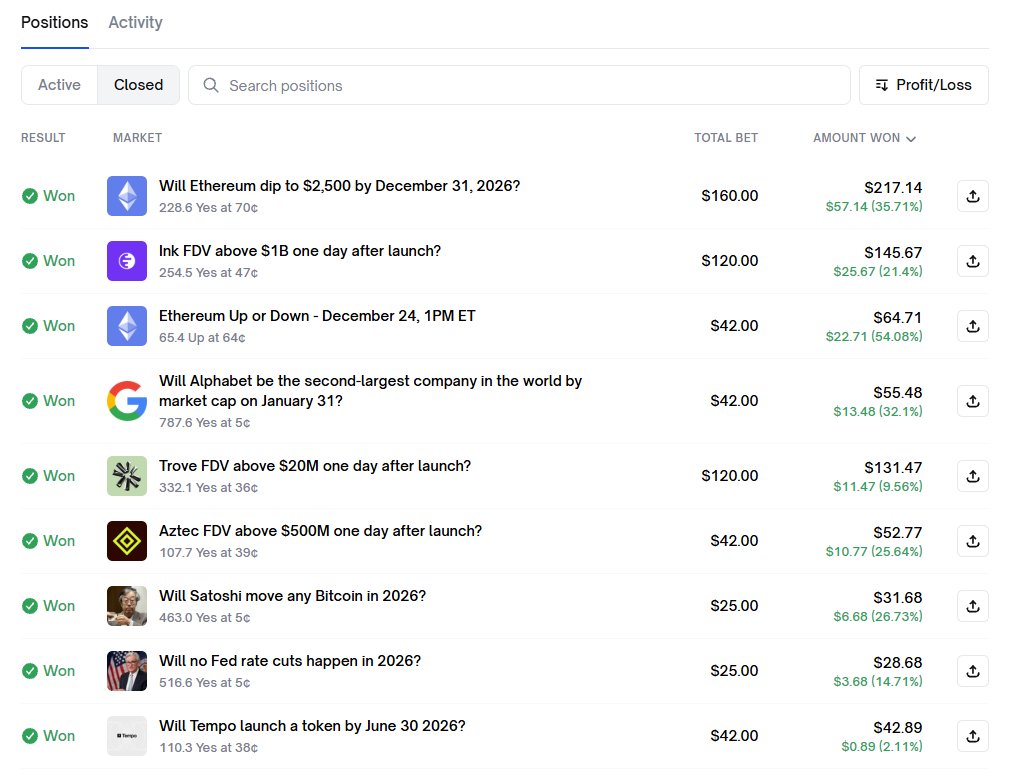Click the search magnifier icon
Screen dimensions: 1023x781
tap(211, 85)
